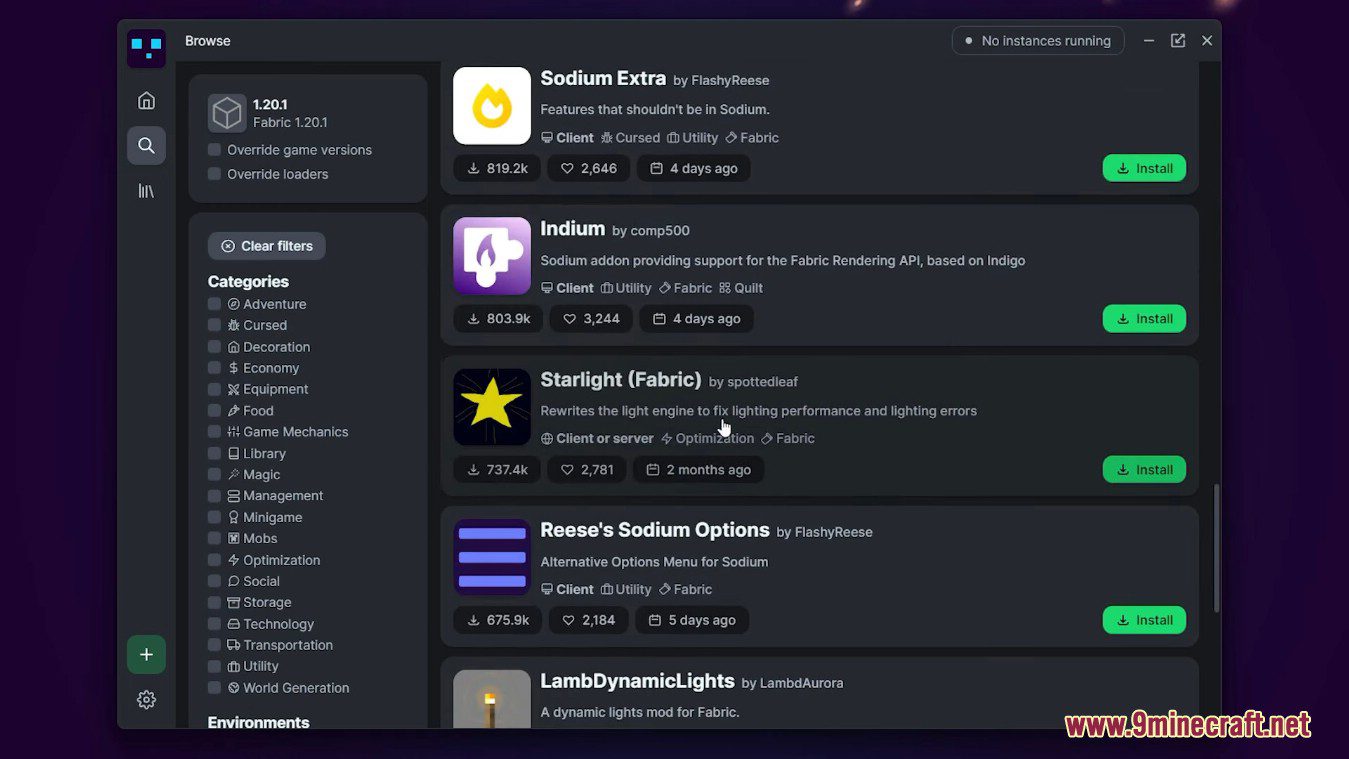Screen dimensions: 1349x759
Task: Click Sodium Extra downloads count 819.2k
Action: coord(497,168)
